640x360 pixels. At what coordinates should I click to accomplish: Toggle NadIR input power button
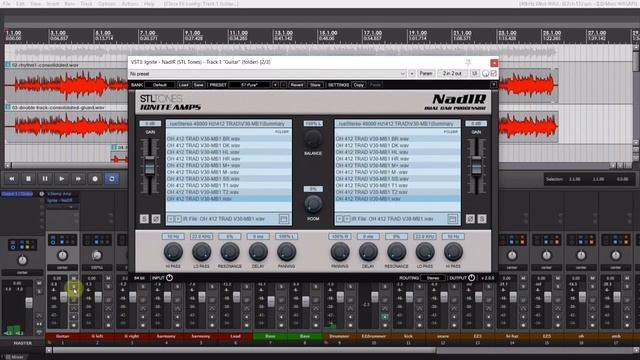pyautogui.click(x=169, y=278)
